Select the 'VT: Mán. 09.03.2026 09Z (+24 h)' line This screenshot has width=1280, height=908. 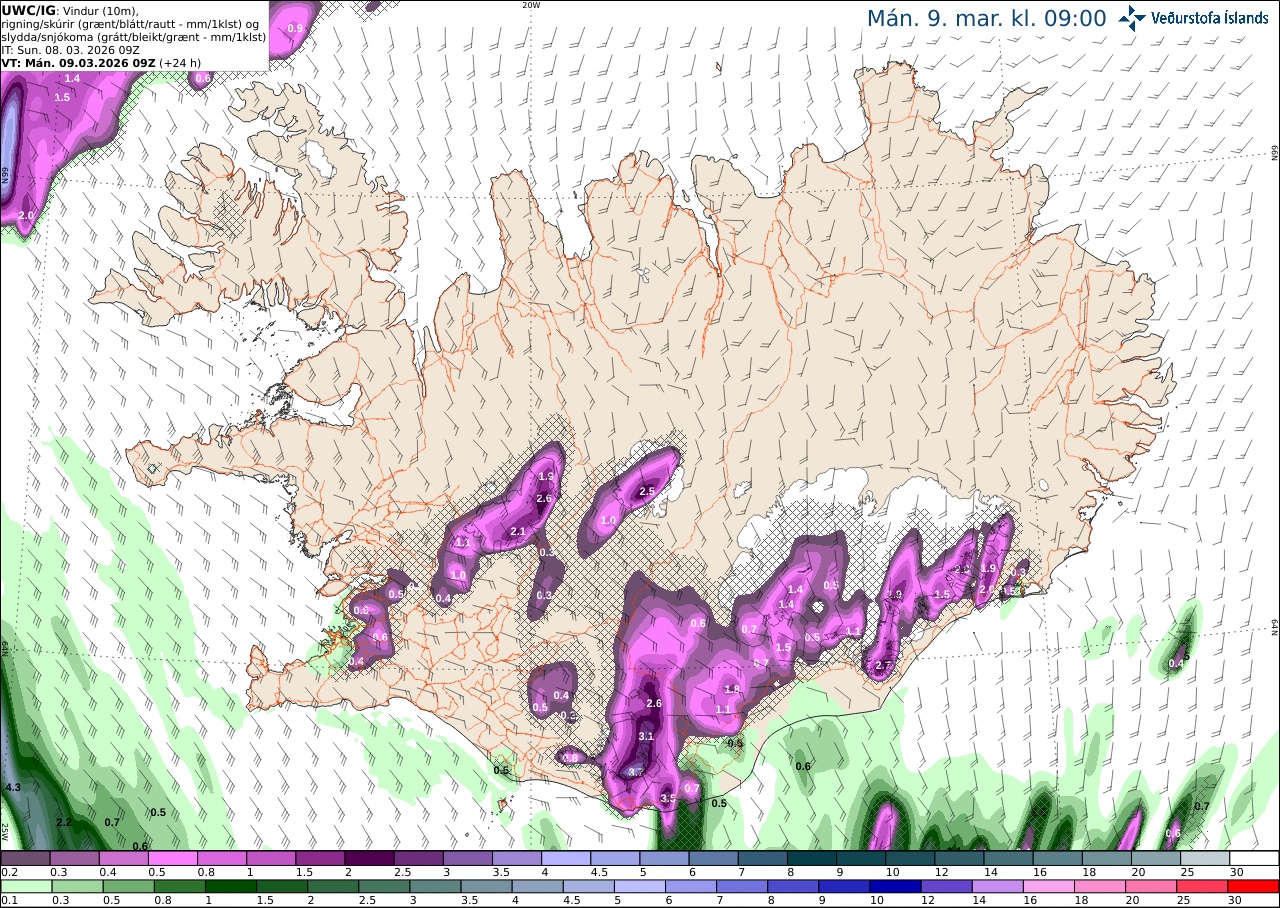[x=101, y=62]
